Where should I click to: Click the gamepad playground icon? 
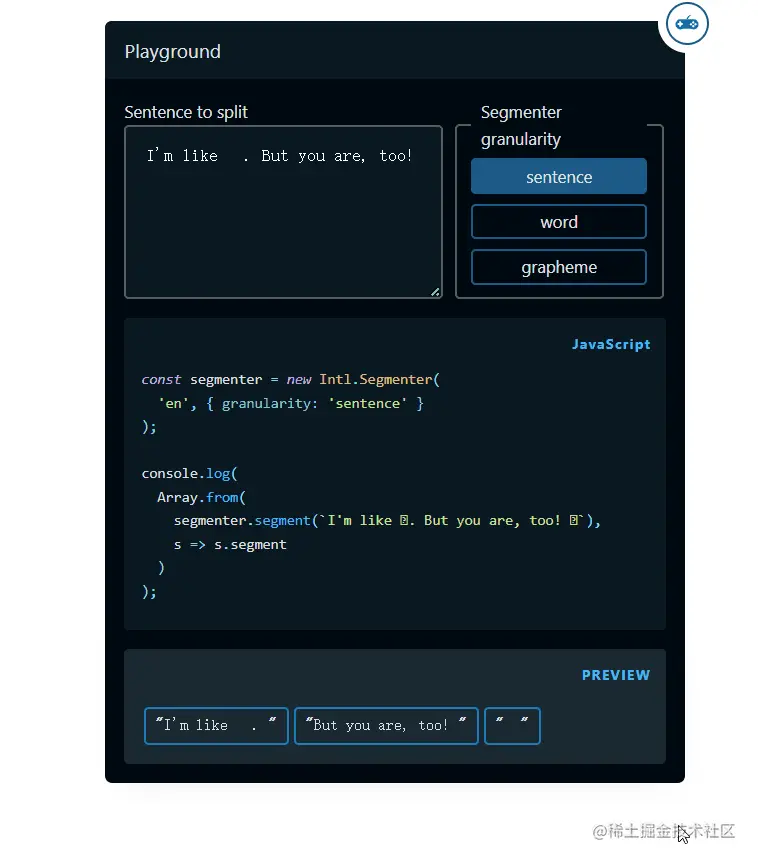[687, 24]
